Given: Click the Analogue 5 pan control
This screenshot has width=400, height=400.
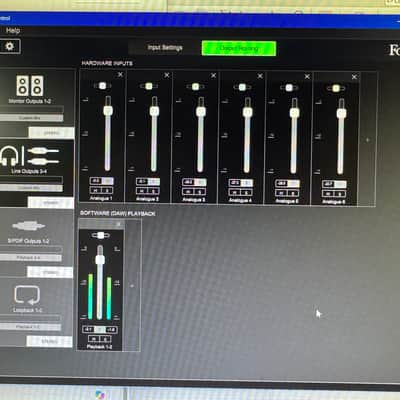Looking at the screenshot, I should [289, 88].
